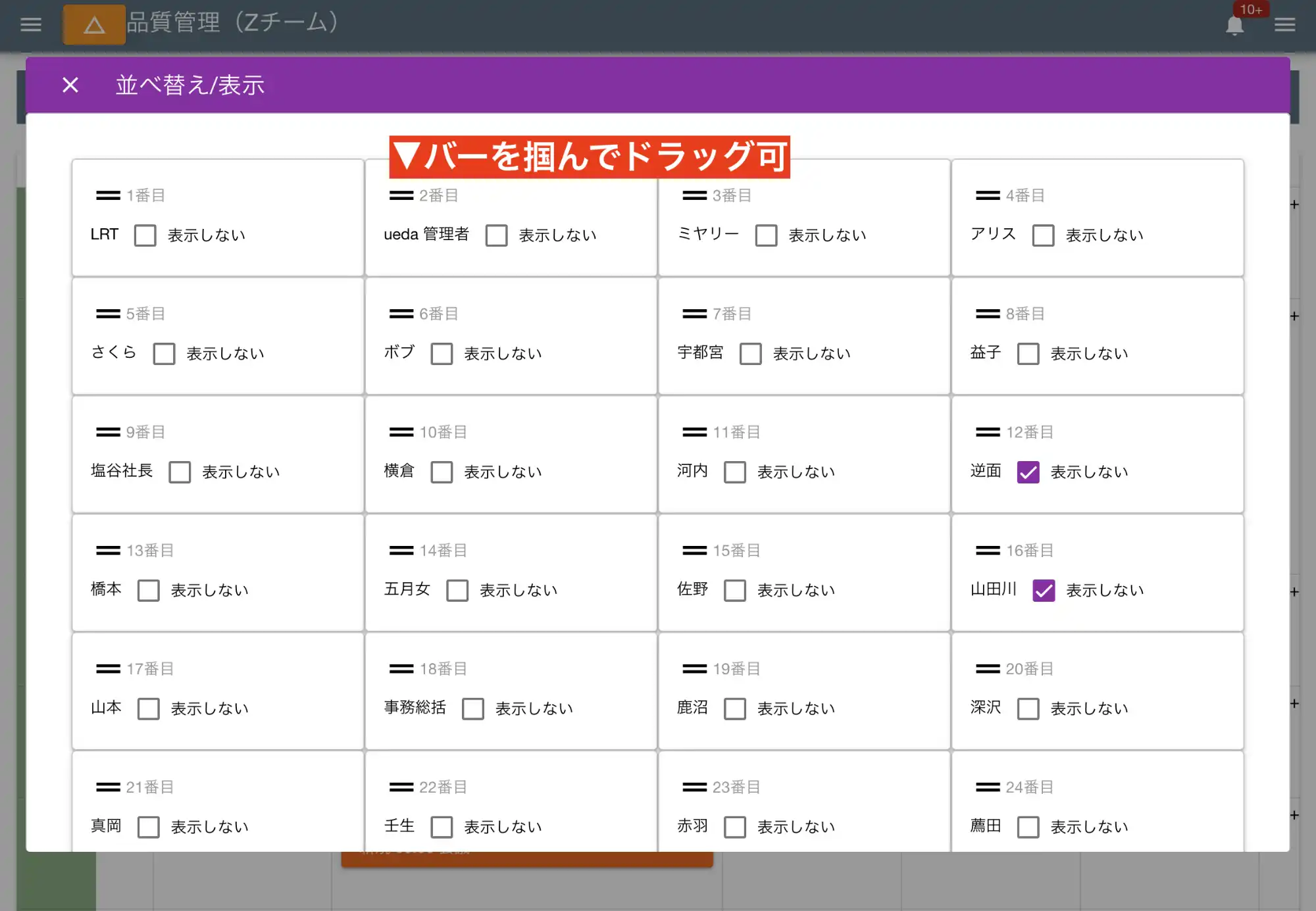Viewport: 1316px width, 911px height.
Task: Enable hiding for 塩谷社長
Action: pos(180,472)
